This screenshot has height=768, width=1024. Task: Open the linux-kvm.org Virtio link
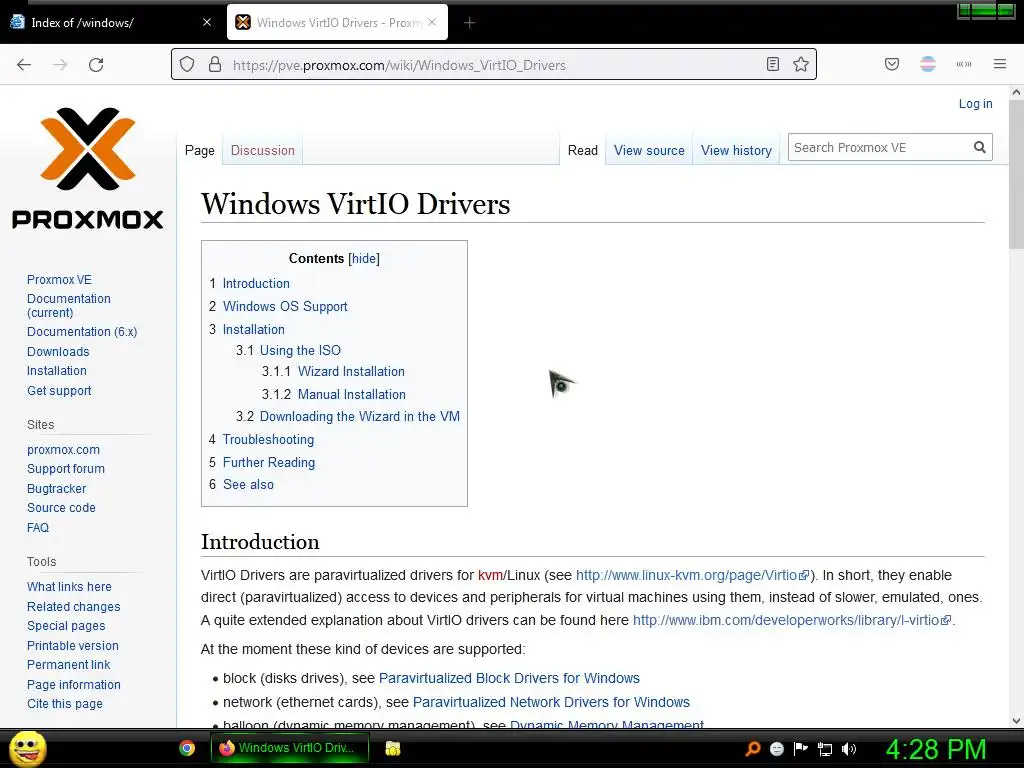coord(692,575)
